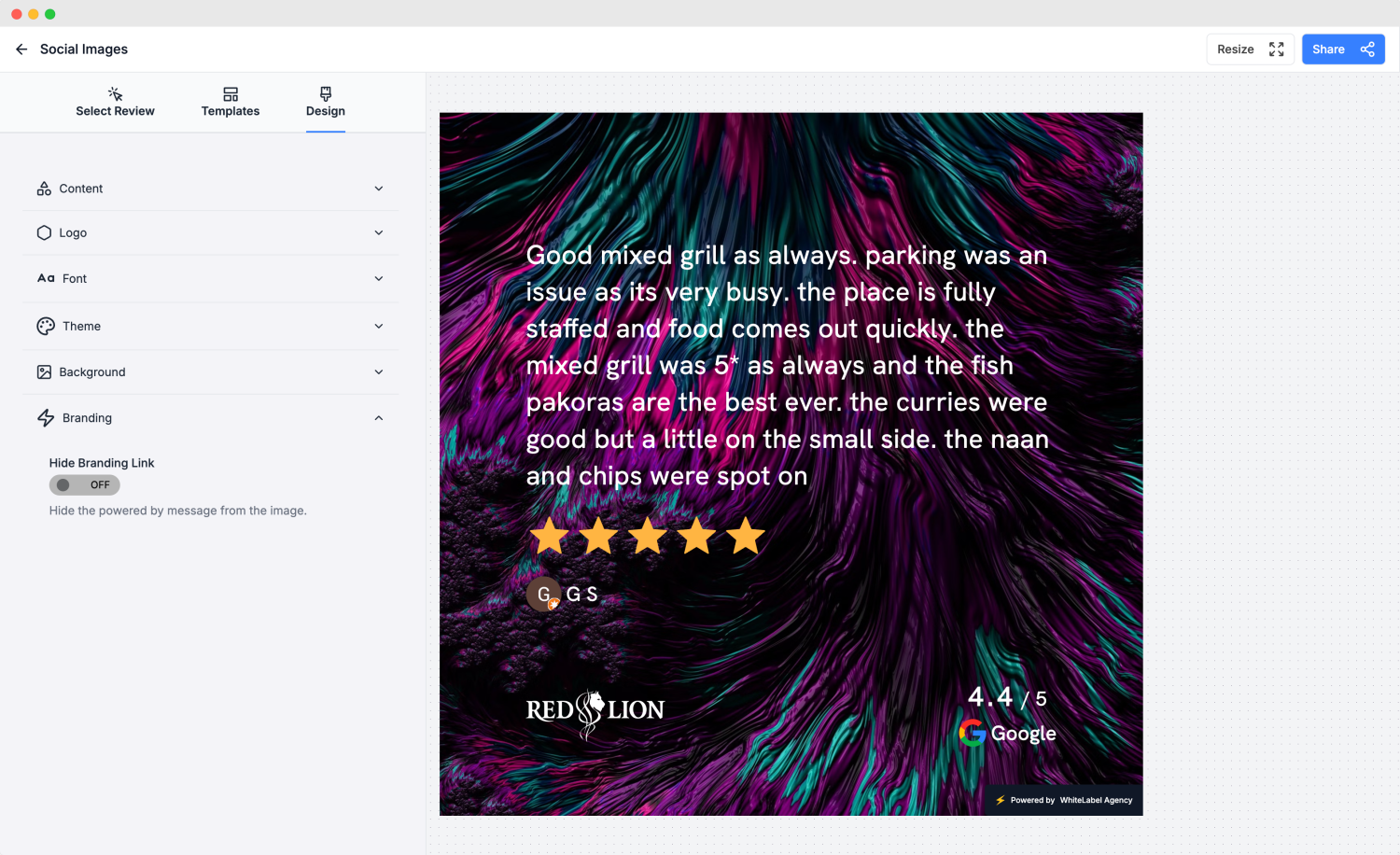
Task: Click the Branding lightning bolt icon
Action: pos(46,418)
